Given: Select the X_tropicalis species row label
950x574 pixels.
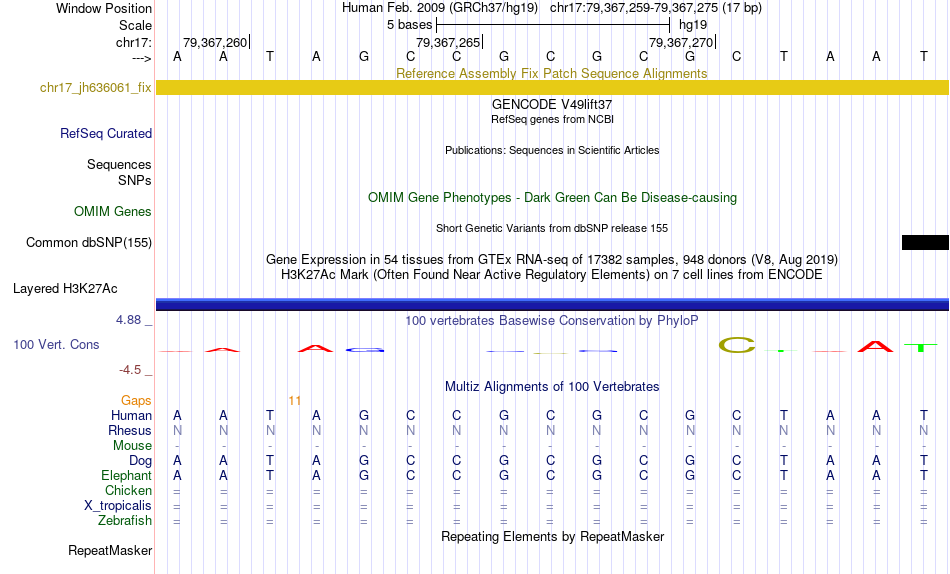Looking at the screenshot, I should click(x=118, y=506).
